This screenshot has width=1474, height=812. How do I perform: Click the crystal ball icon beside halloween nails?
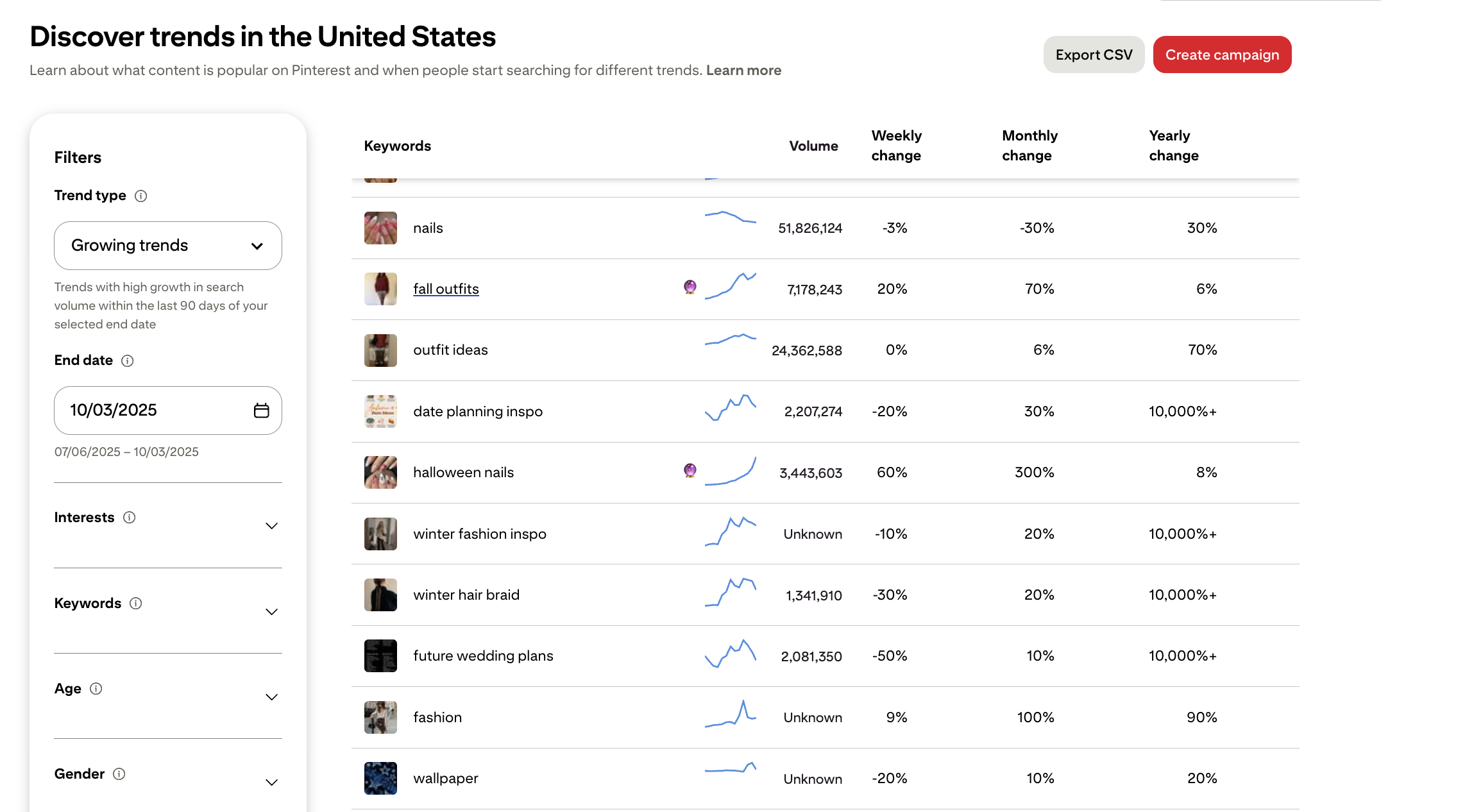(690, 470)
